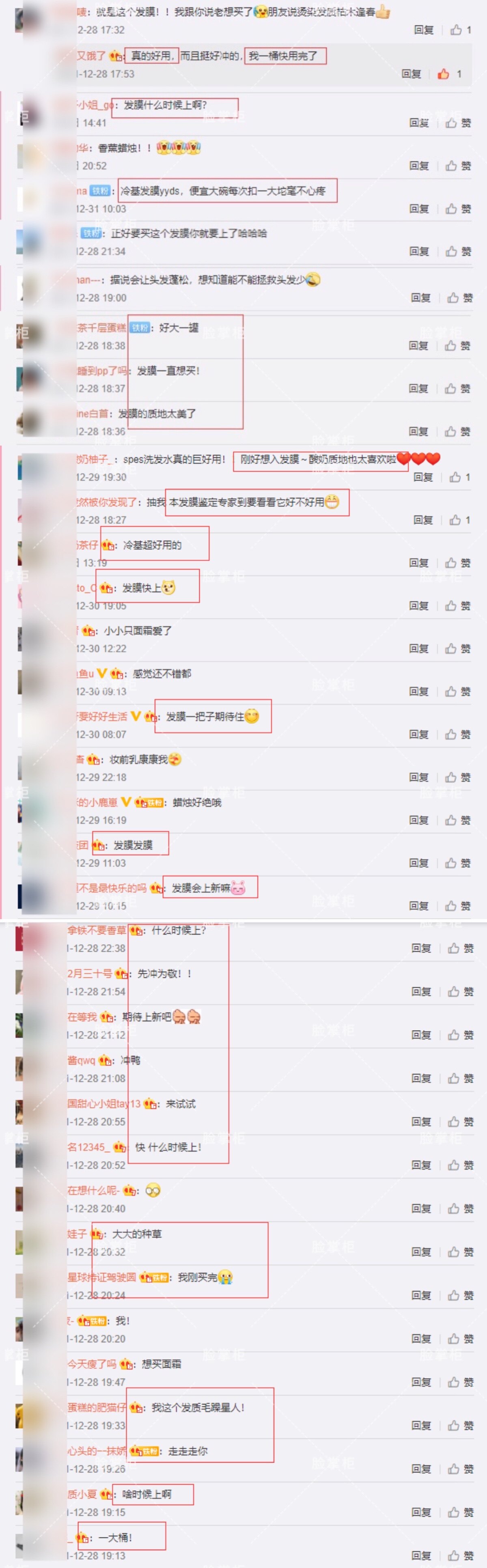The height and width of the screenshot is (1568, 487).
Task: Give 赞 to the 好大一罐 comment
Action: point(458,346)
